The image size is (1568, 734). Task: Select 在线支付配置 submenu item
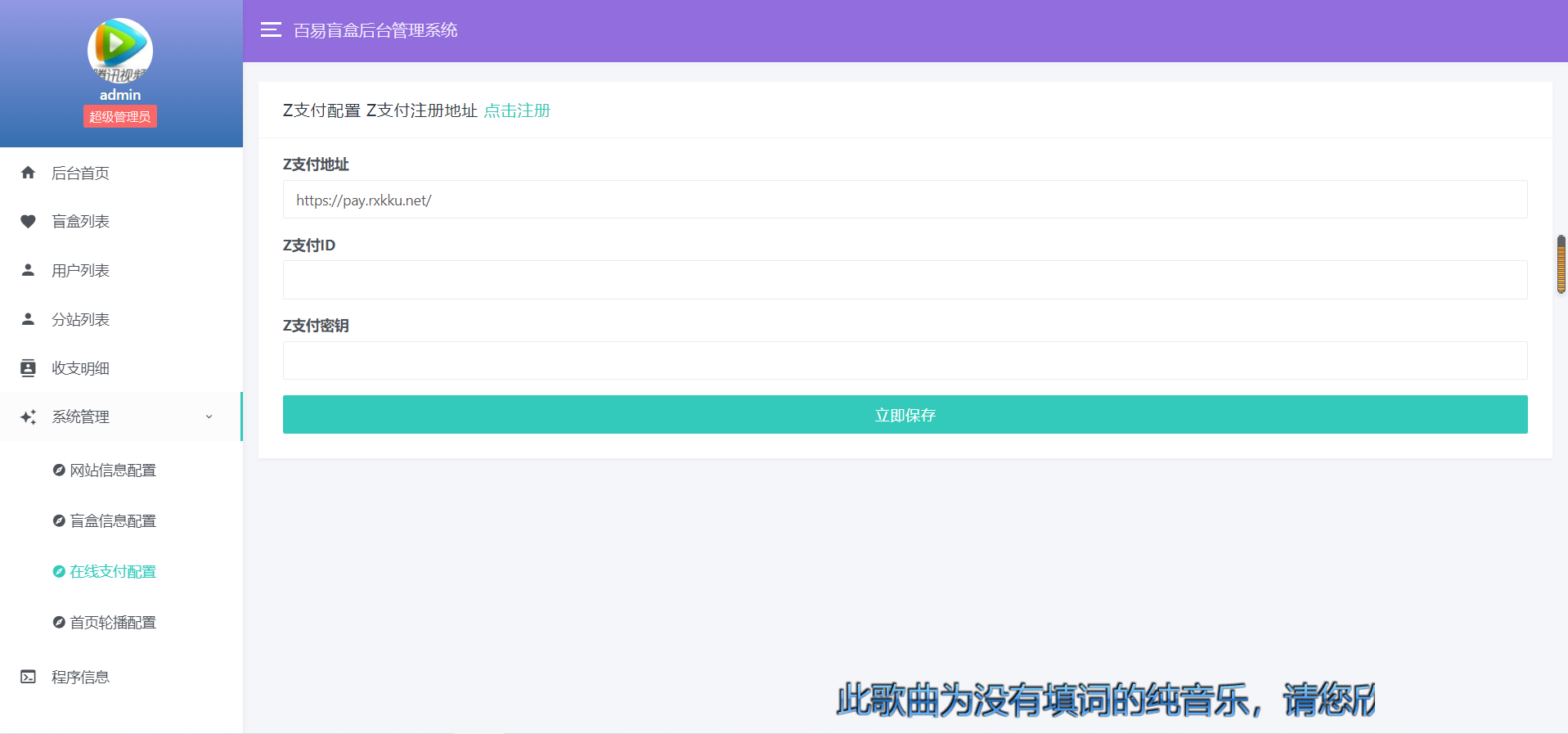click(112, 572)
